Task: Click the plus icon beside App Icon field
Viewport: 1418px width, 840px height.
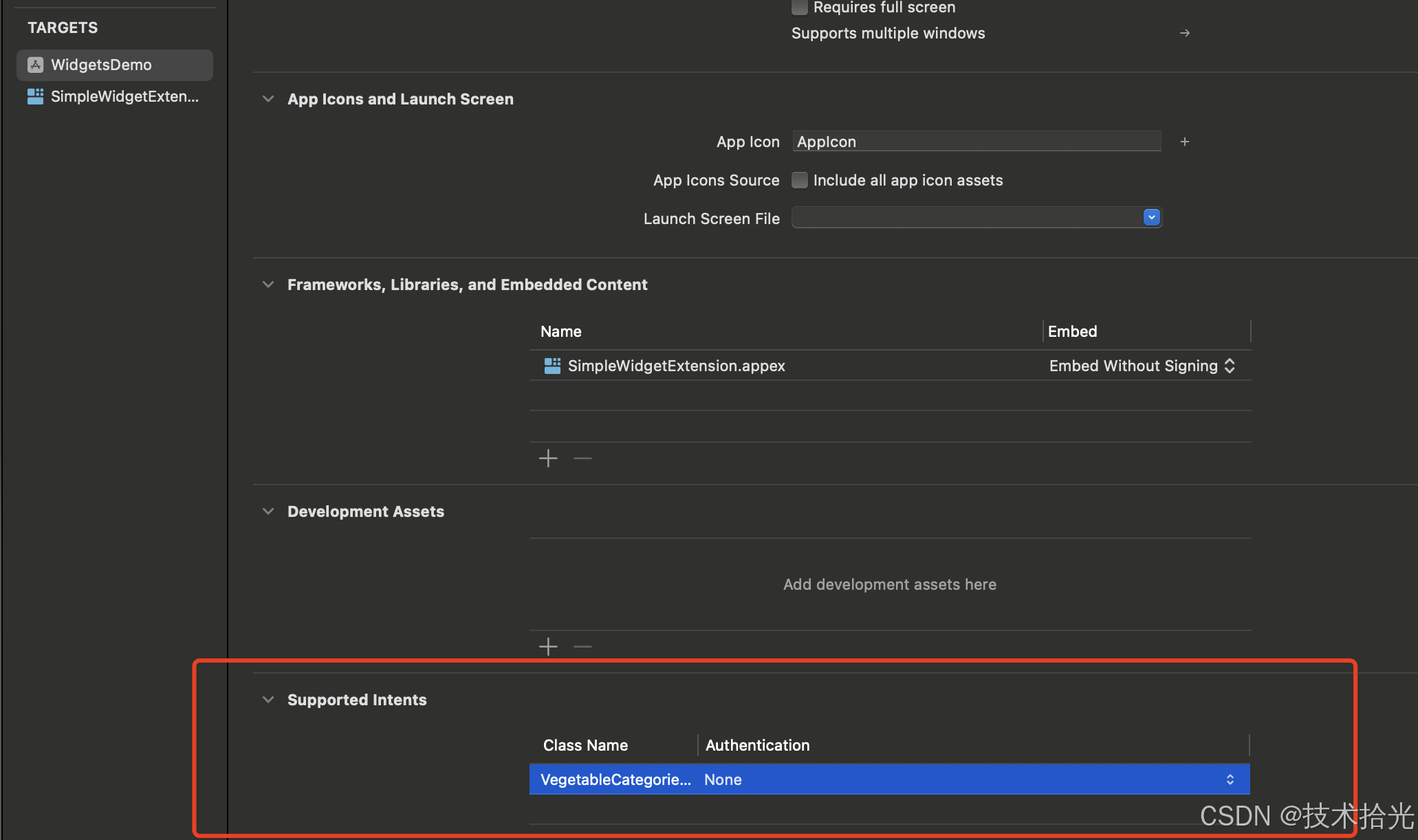Action: (1184, 142)
